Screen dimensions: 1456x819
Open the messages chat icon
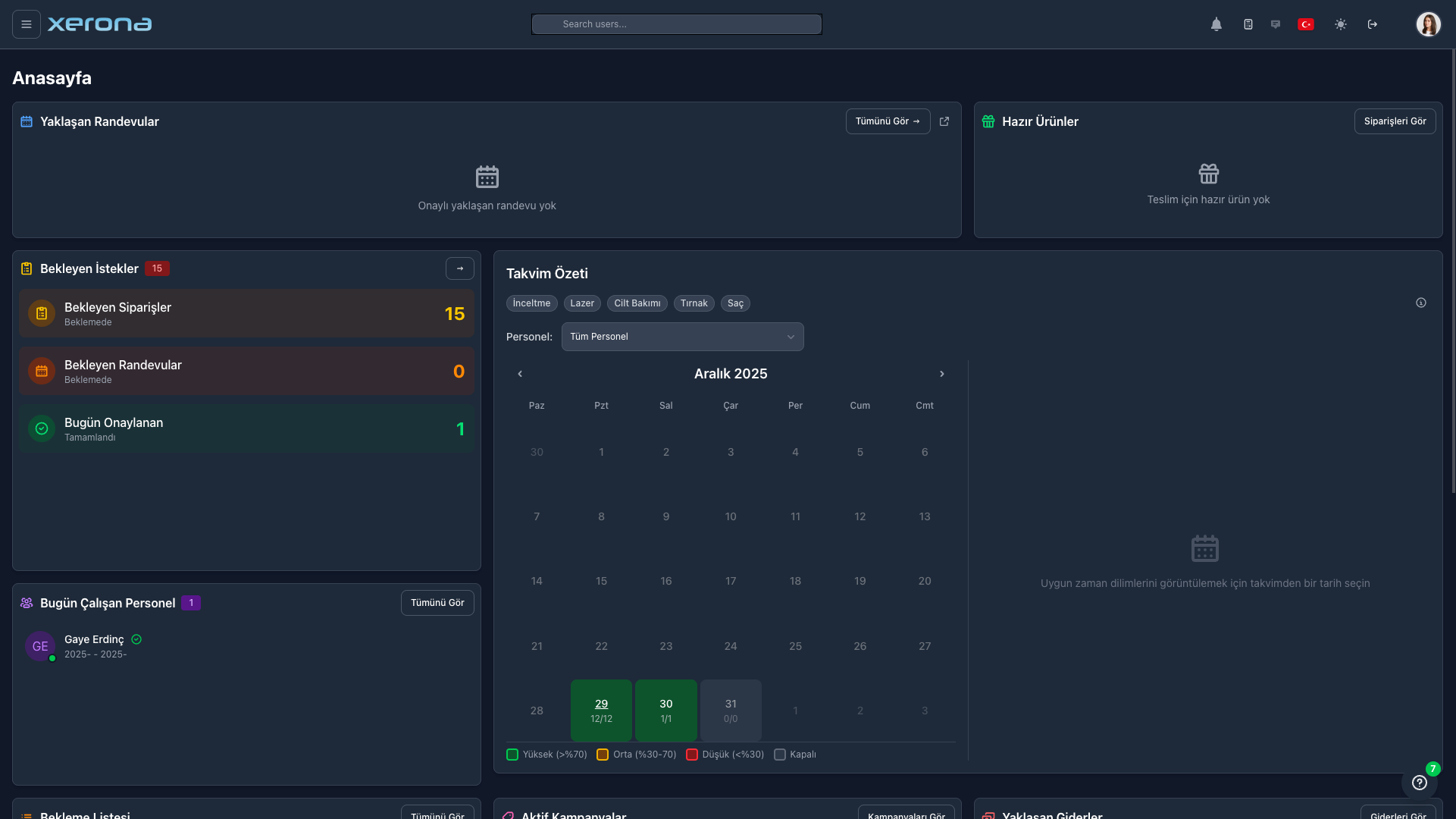(x=1276, y=24)
